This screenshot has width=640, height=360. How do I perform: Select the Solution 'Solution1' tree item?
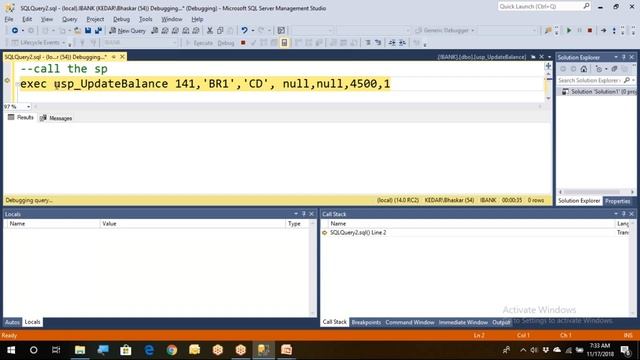(x=598, y=92)
